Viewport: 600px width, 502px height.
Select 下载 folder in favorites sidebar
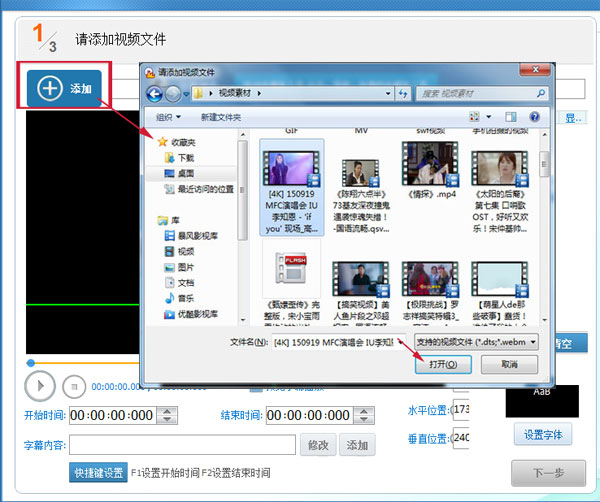pyautogui.click(x=186, y=158)
